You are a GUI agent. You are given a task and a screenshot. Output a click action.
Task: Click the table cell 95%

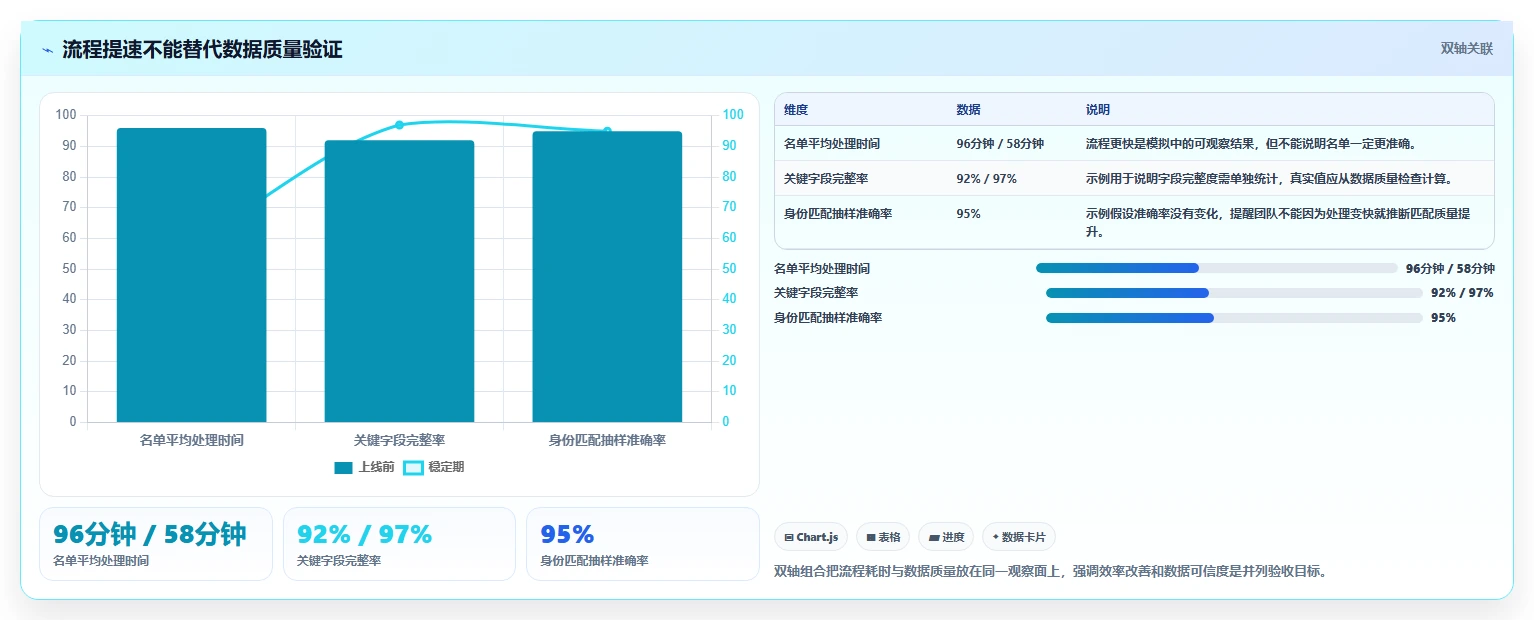tap(968, 214)
